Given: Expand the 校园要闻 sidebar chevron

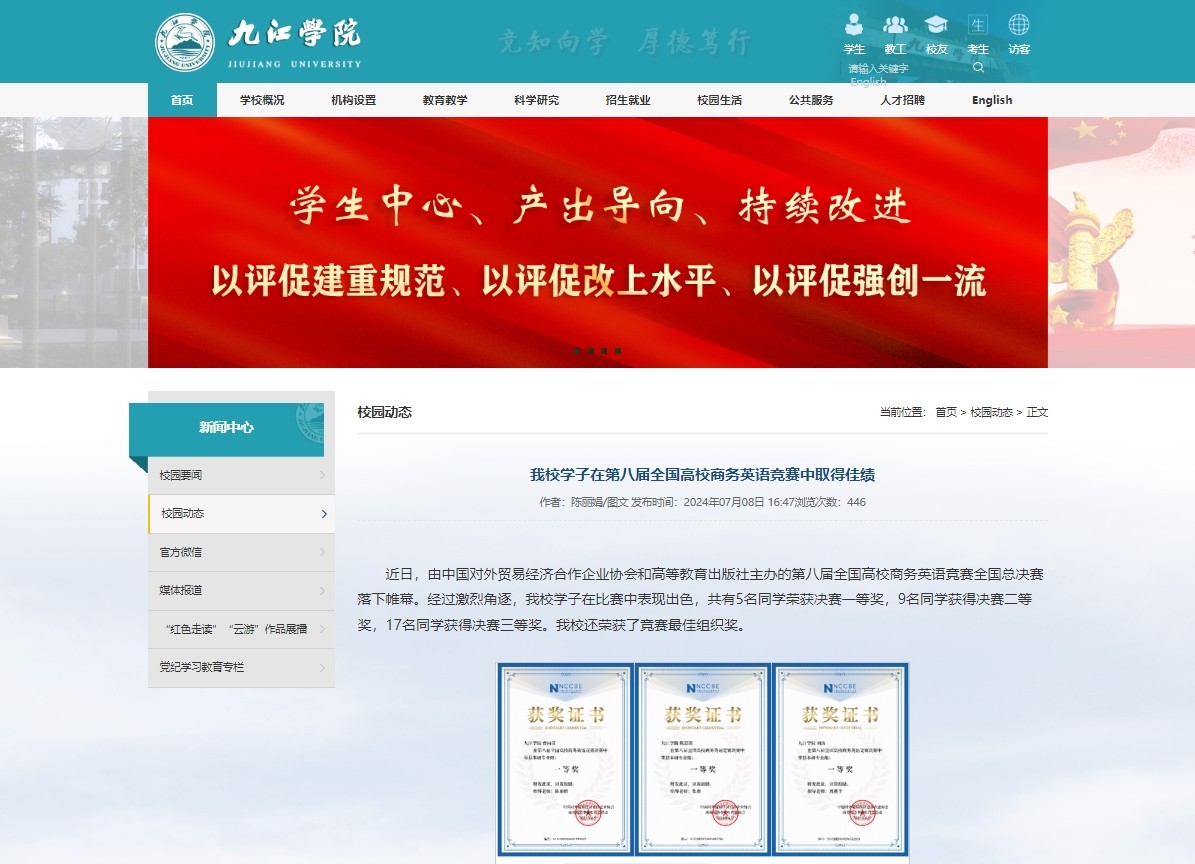Looking at the screenshot, I should [322, 475].
